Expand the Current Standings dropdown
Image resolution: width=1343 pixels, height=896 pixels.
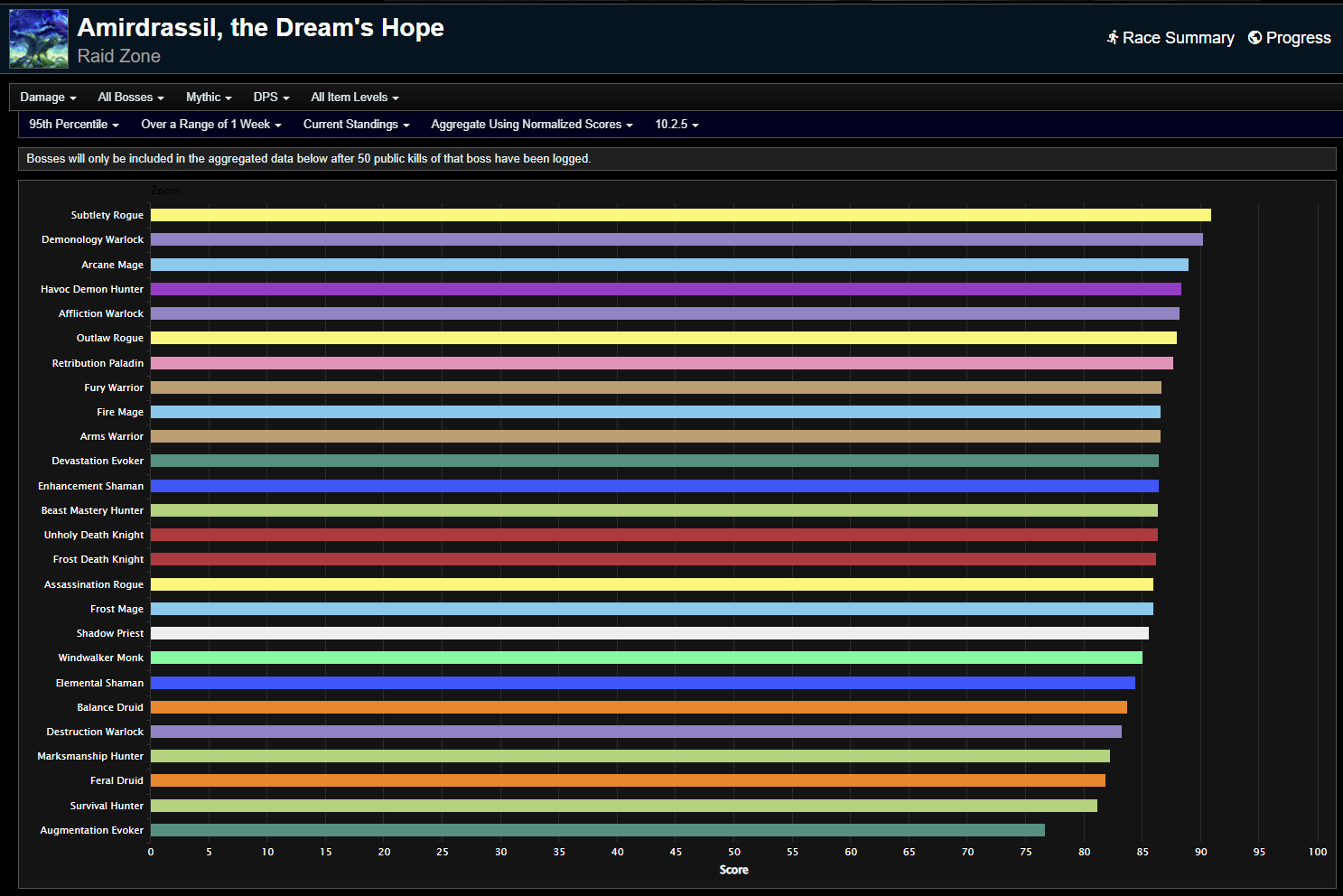click(356, 125)
